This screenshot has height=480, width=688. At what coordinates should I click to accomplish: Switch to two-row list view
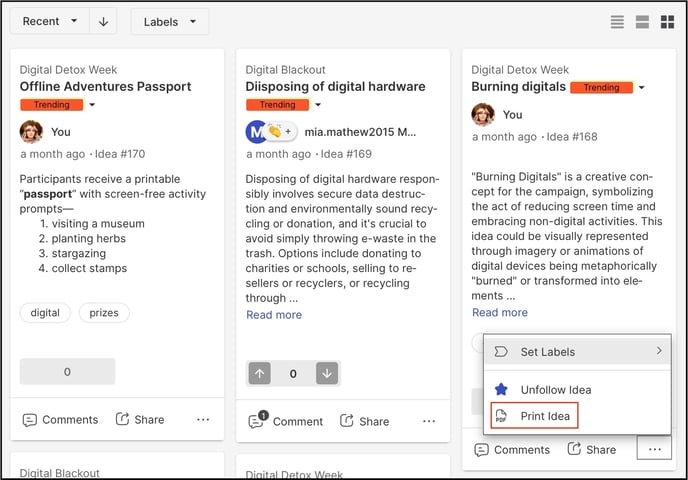[x=642, y=22]
